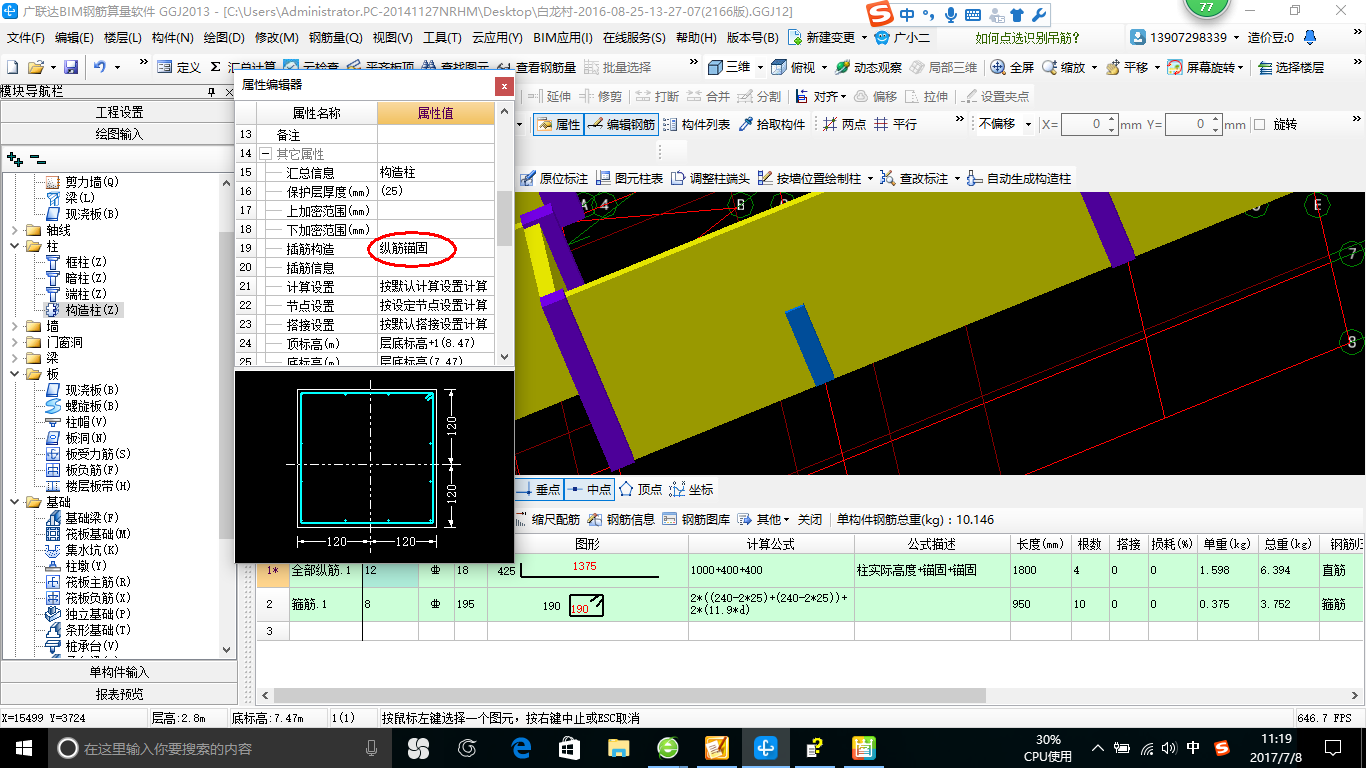This screenshot has width=1366, height=768.
Task: Save the project with floppy icon
Action: pyautogui.click(x=71, y=67)
